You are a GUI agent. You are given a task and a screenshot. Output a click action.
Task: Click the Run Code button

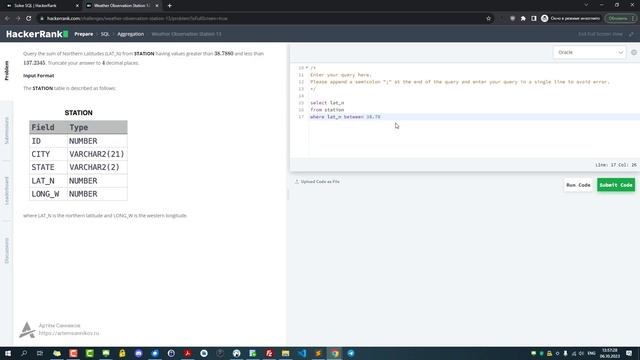(x=578, y=185)
